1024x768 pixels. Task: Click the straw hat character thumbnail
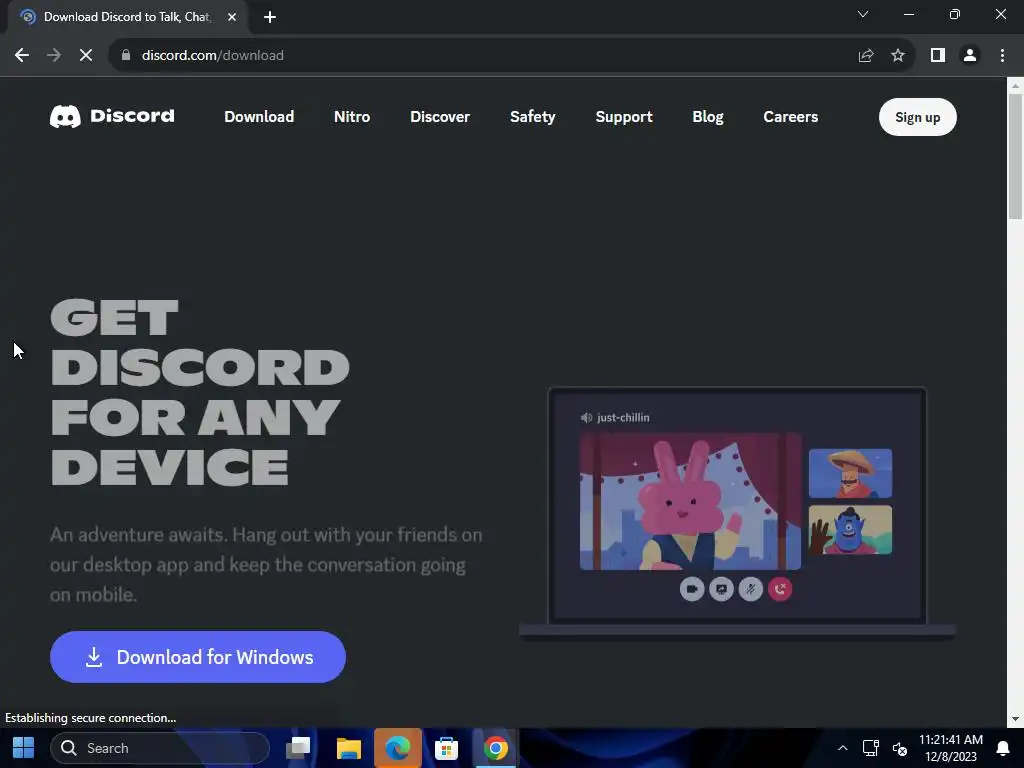point(850,473)
